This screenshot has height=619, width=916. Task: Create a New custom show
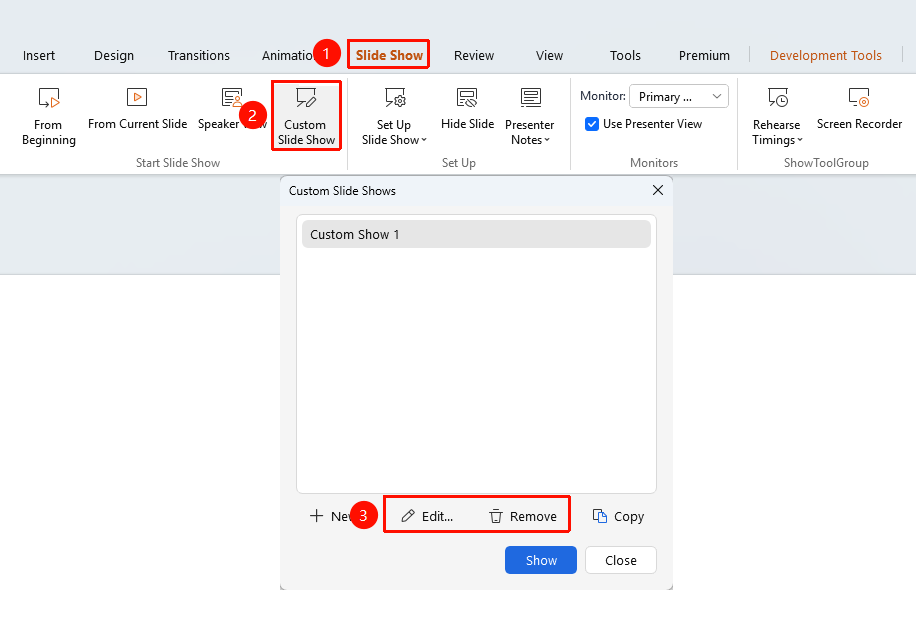tap(331, 516)
